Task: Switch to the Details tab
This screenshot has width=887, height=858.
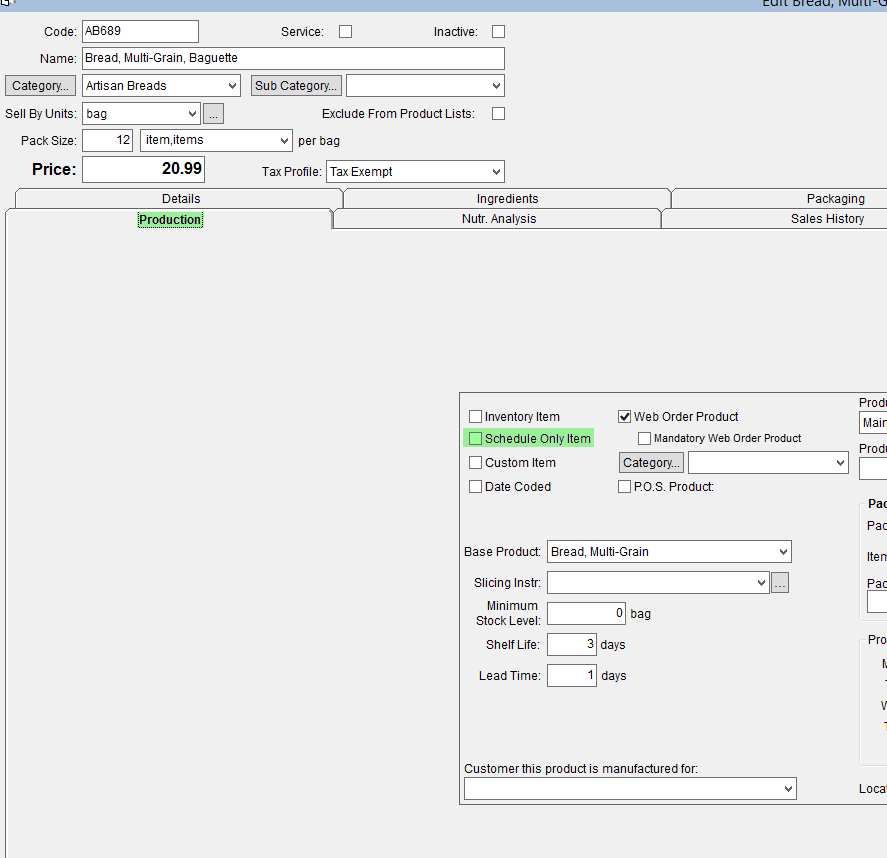Action: tap(180, 199)
